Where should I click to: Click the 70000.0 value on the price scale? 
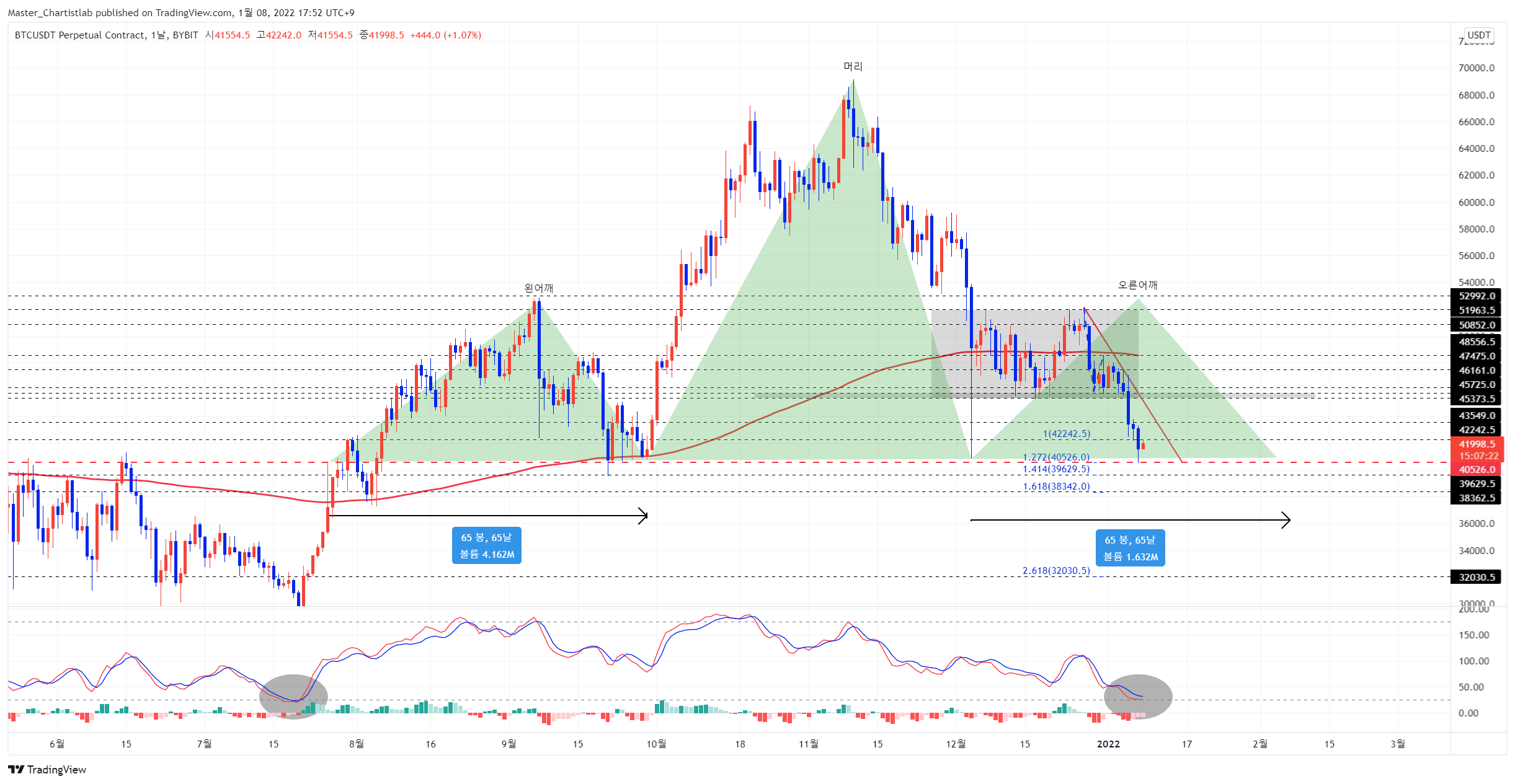click(1476, 68)
